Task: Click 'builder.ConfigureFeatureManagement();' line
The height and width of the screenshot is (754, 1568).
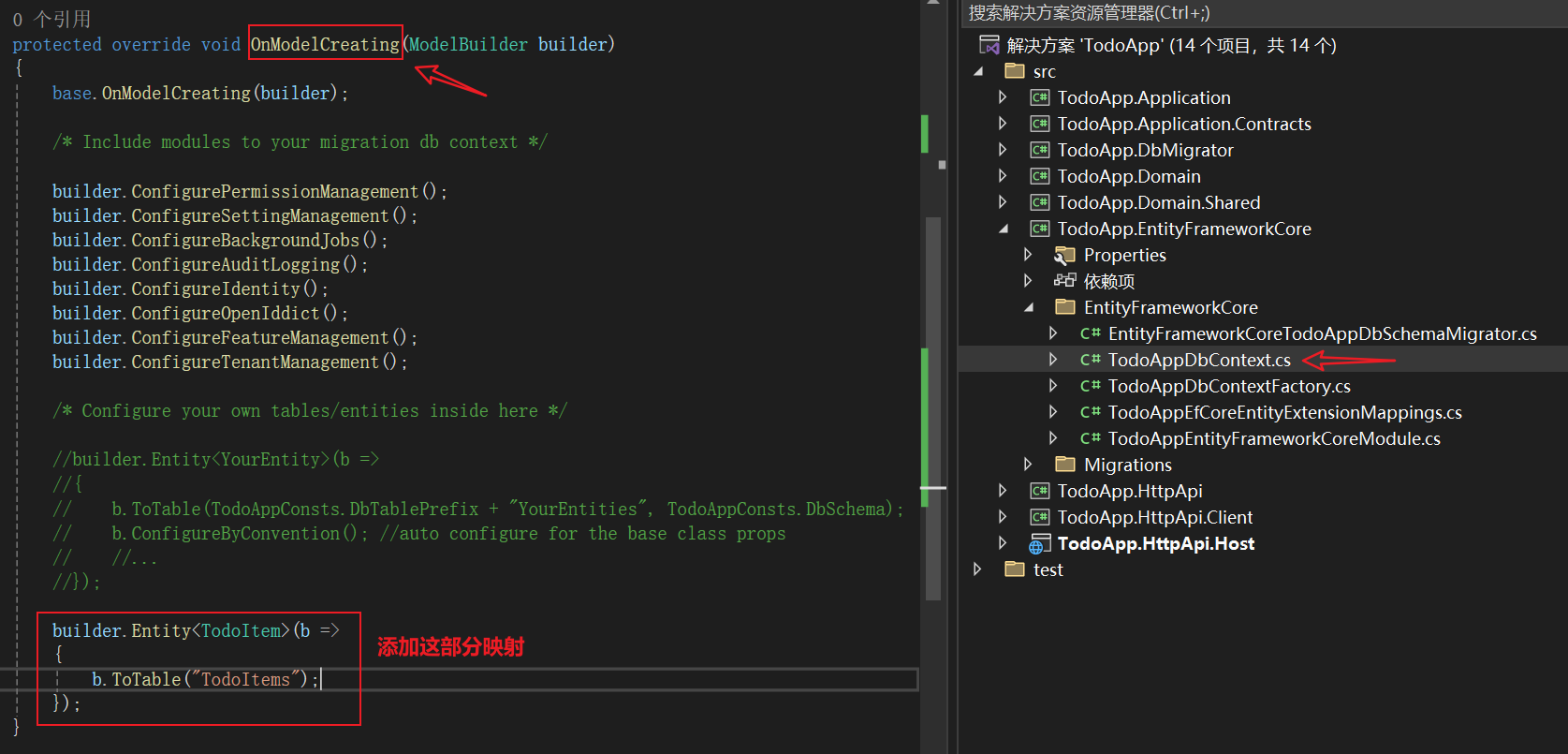Action: (x=235, y=337)
